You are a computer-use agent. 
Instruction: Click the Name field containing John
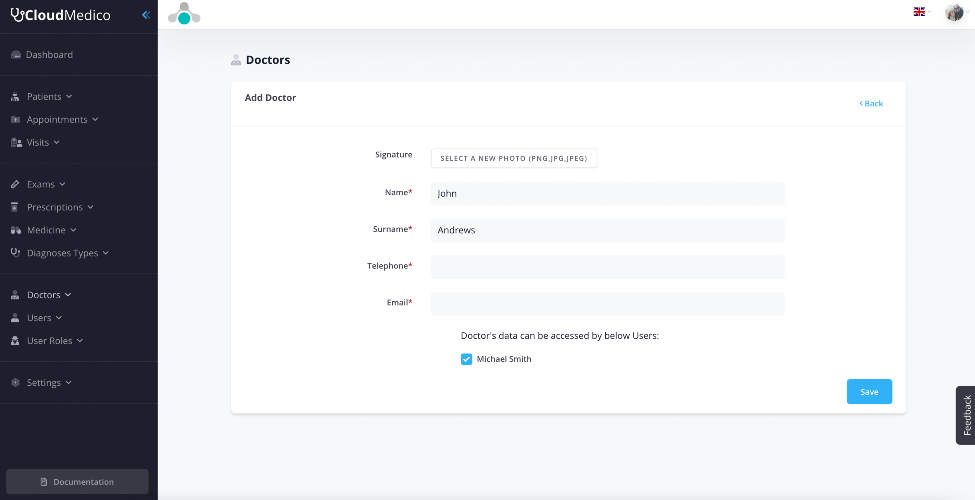click(x=608, y=193)
